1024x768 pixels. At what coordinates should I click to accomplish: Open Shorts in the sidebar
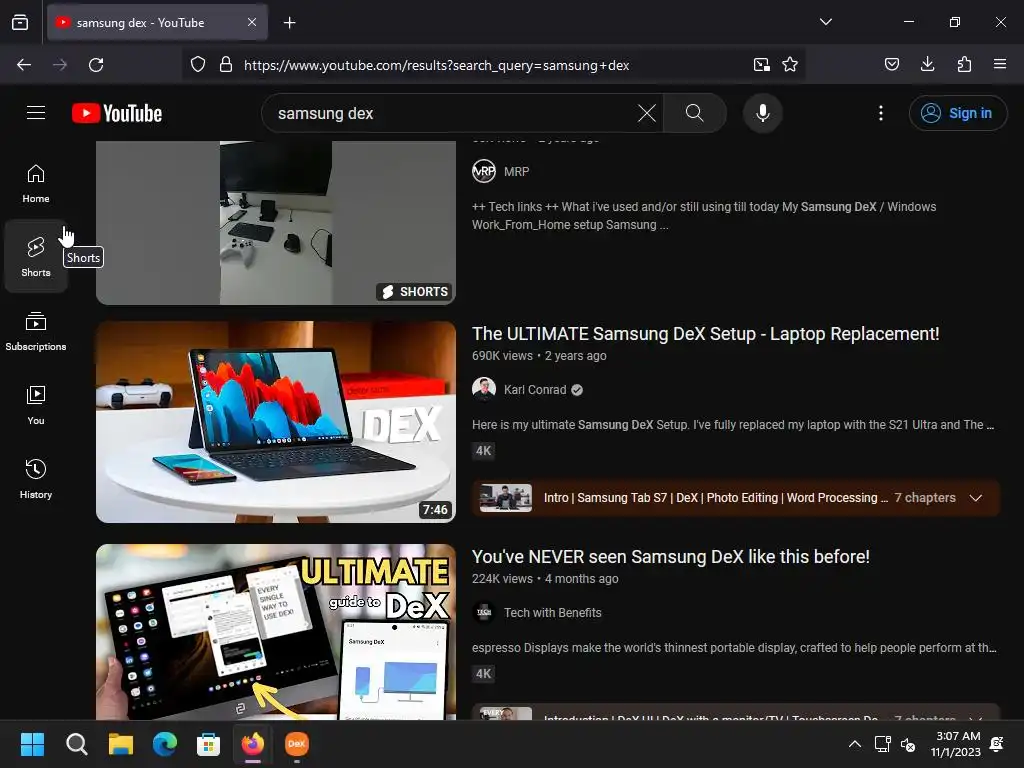pos(36,257)
